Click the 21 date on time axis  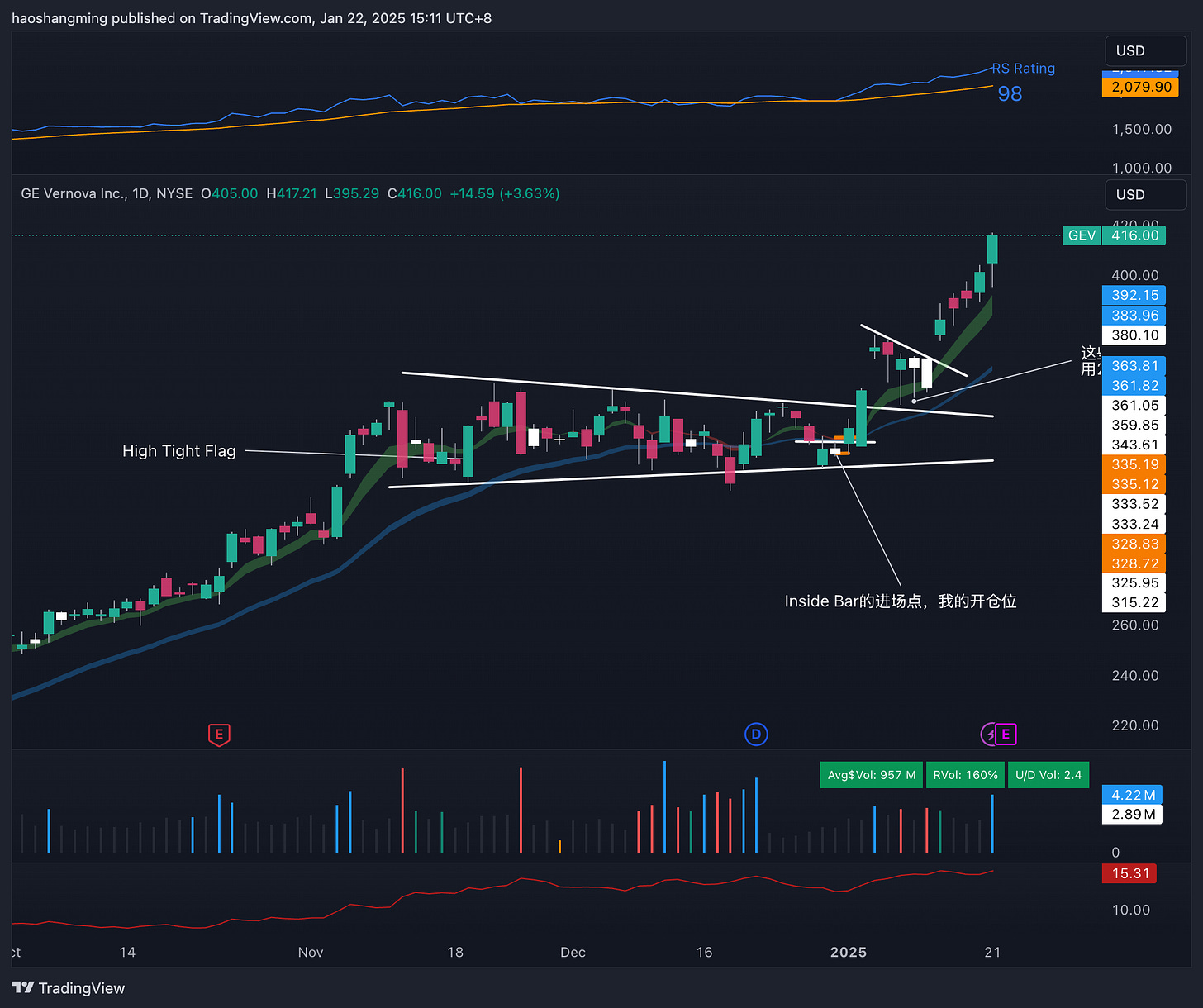click(992, 953)
